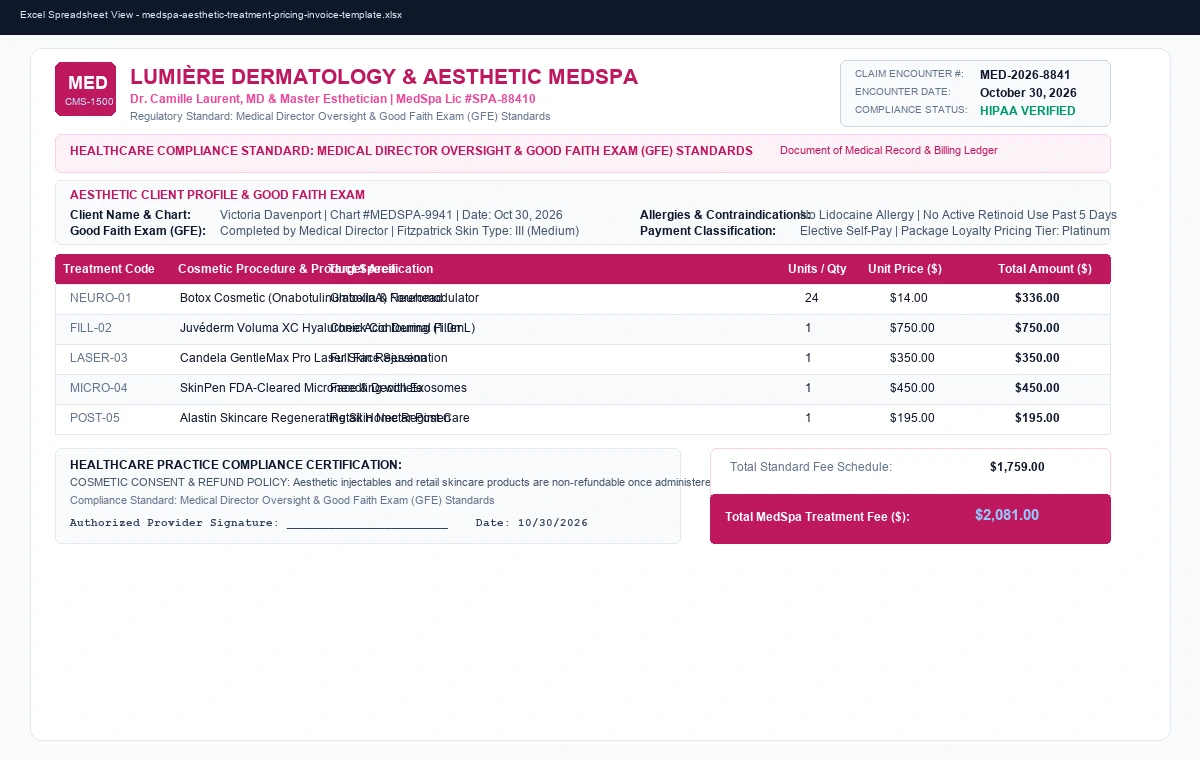The image size is (1200, 760).
Task: Select quantity 24 in the Botox row
Action: click(811, 298)
